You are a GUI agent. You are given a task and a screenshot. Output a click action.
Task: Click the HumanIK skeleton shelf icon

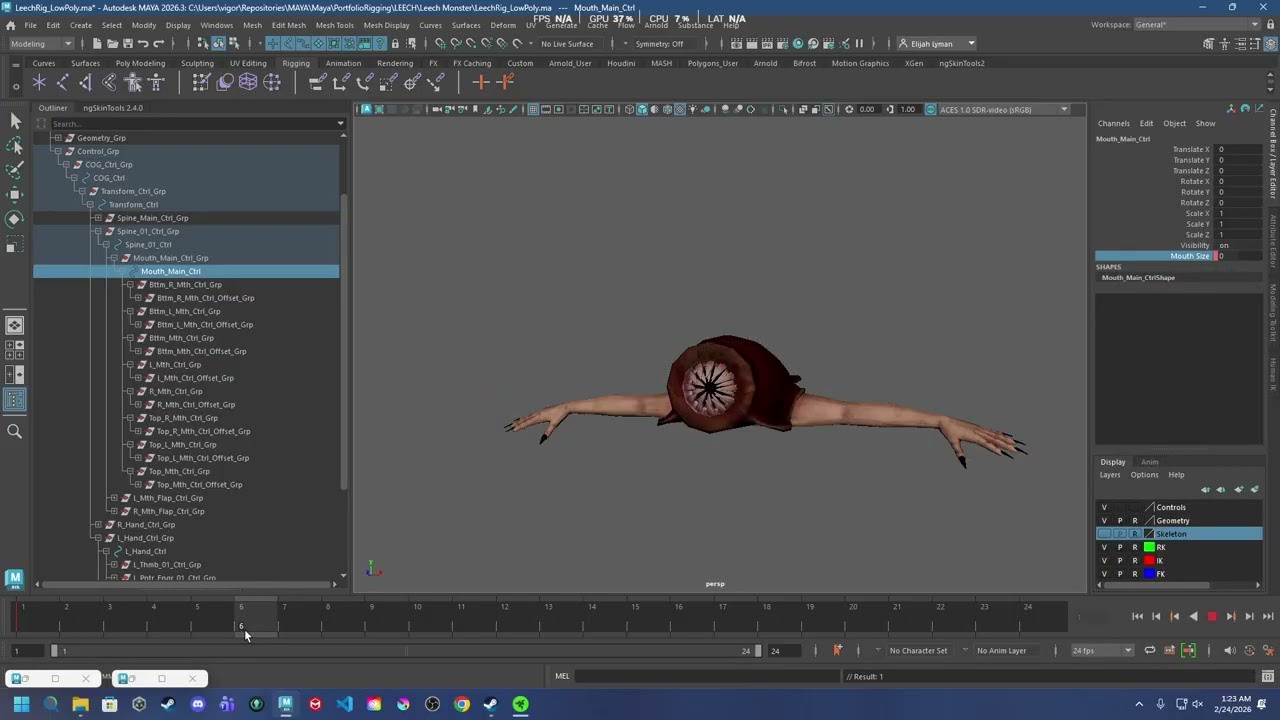(155, 83)
